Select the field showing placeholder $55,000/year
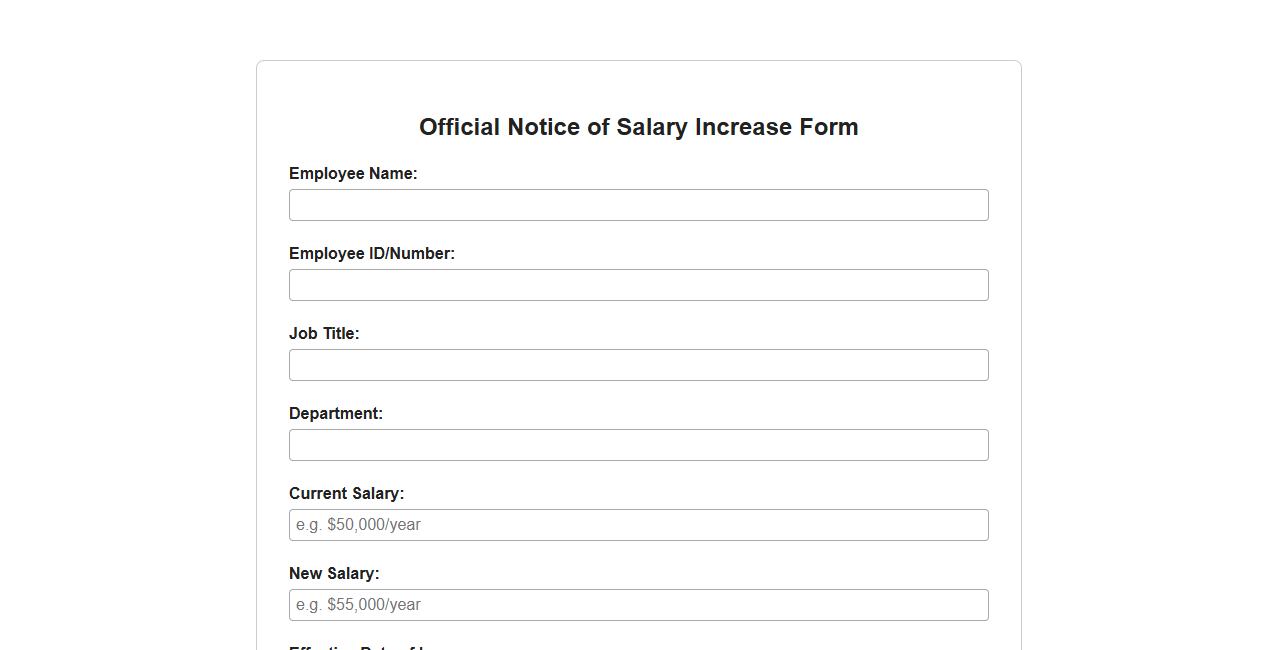This screenshot has width=1278, height=650. tap(638, 604)
